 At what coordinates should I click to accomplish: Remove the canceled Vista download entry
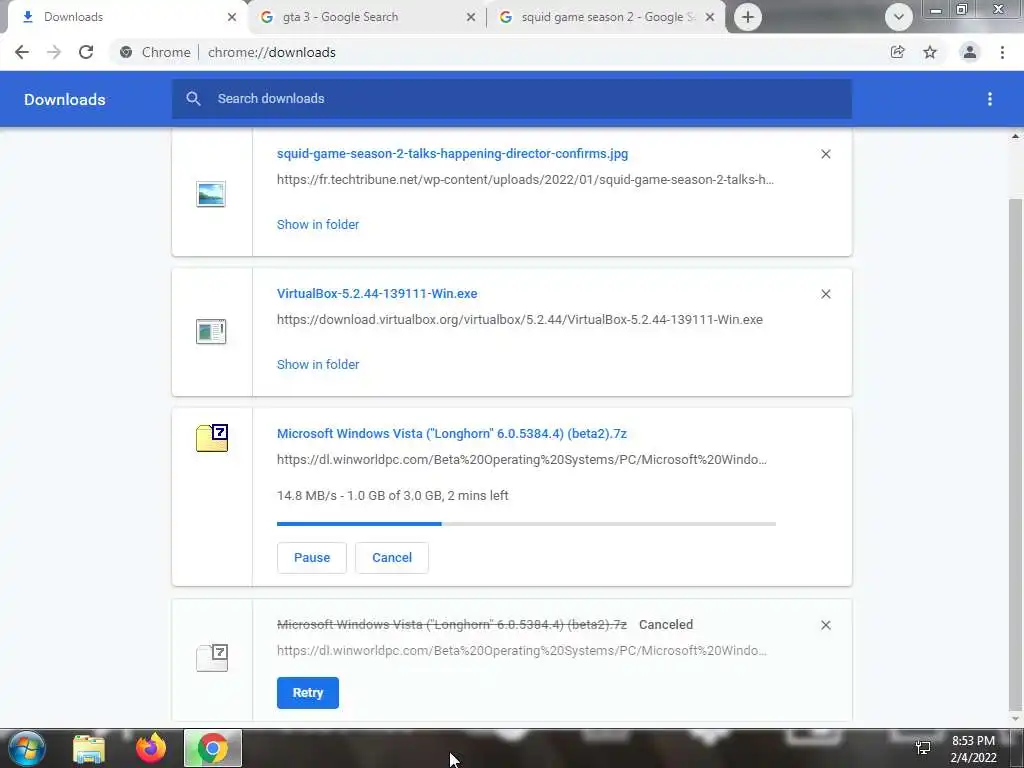[x=825, y=625]
